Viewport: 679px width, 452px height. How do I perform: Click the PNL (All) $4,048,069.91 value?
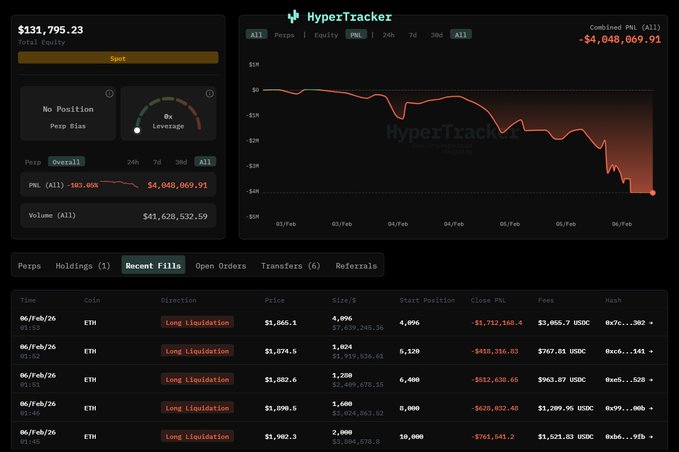178,185
